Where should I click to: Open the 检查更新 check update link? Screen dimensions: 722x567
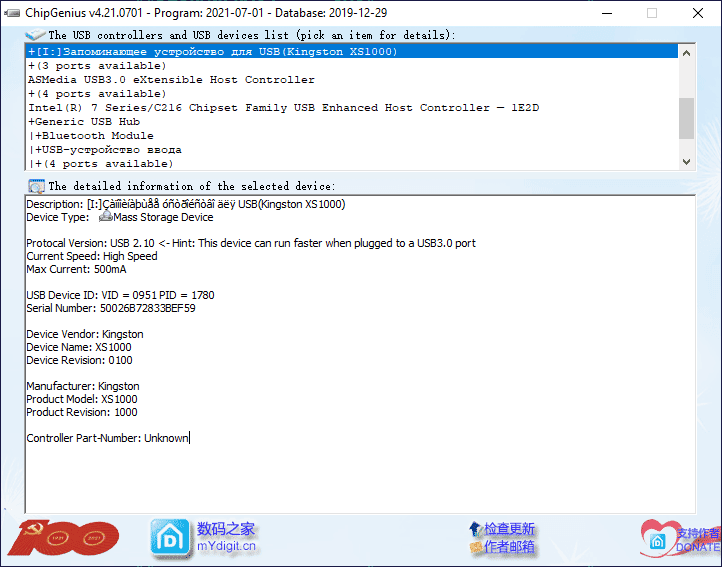509,529
